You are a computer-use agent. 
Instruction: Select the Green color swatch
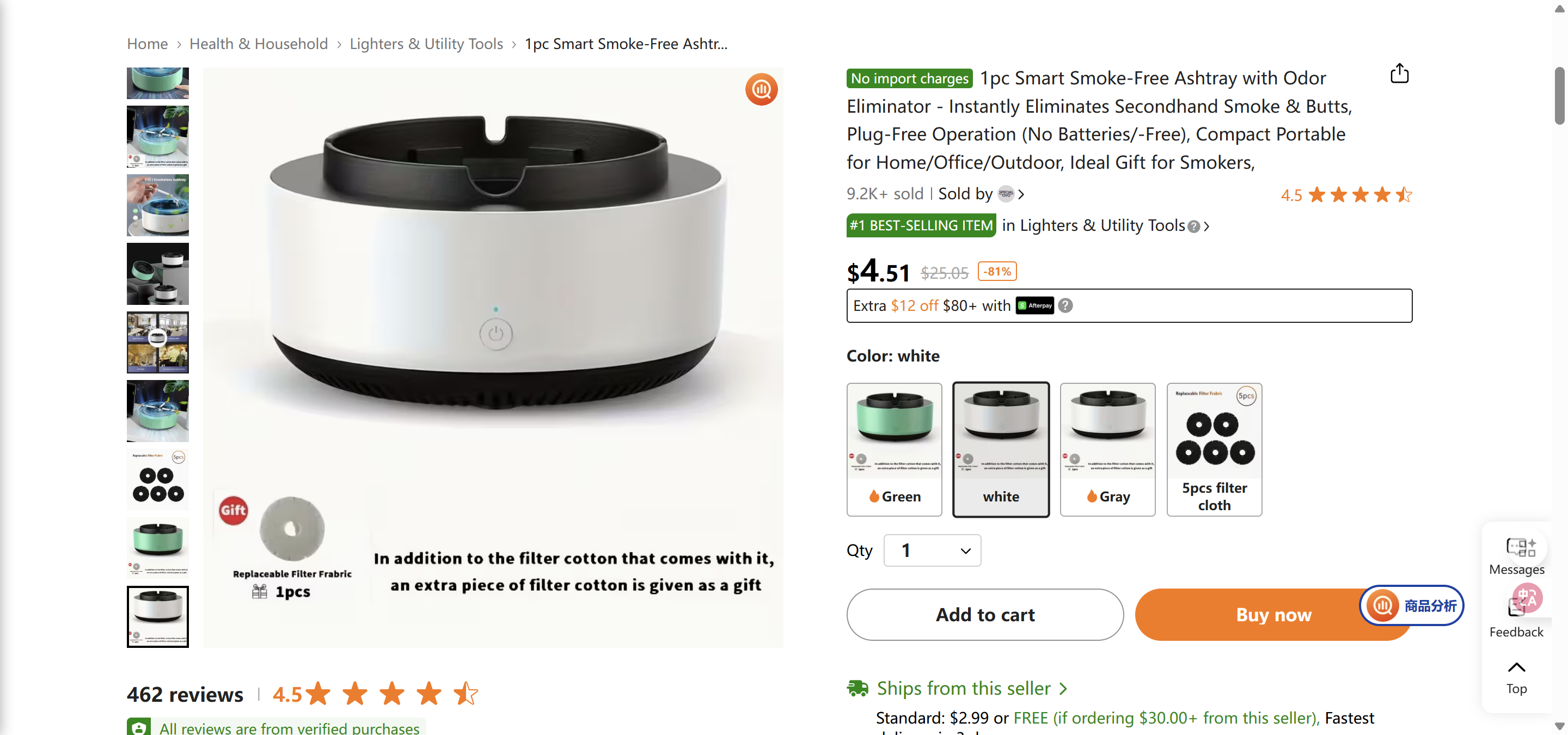point(894,450)
